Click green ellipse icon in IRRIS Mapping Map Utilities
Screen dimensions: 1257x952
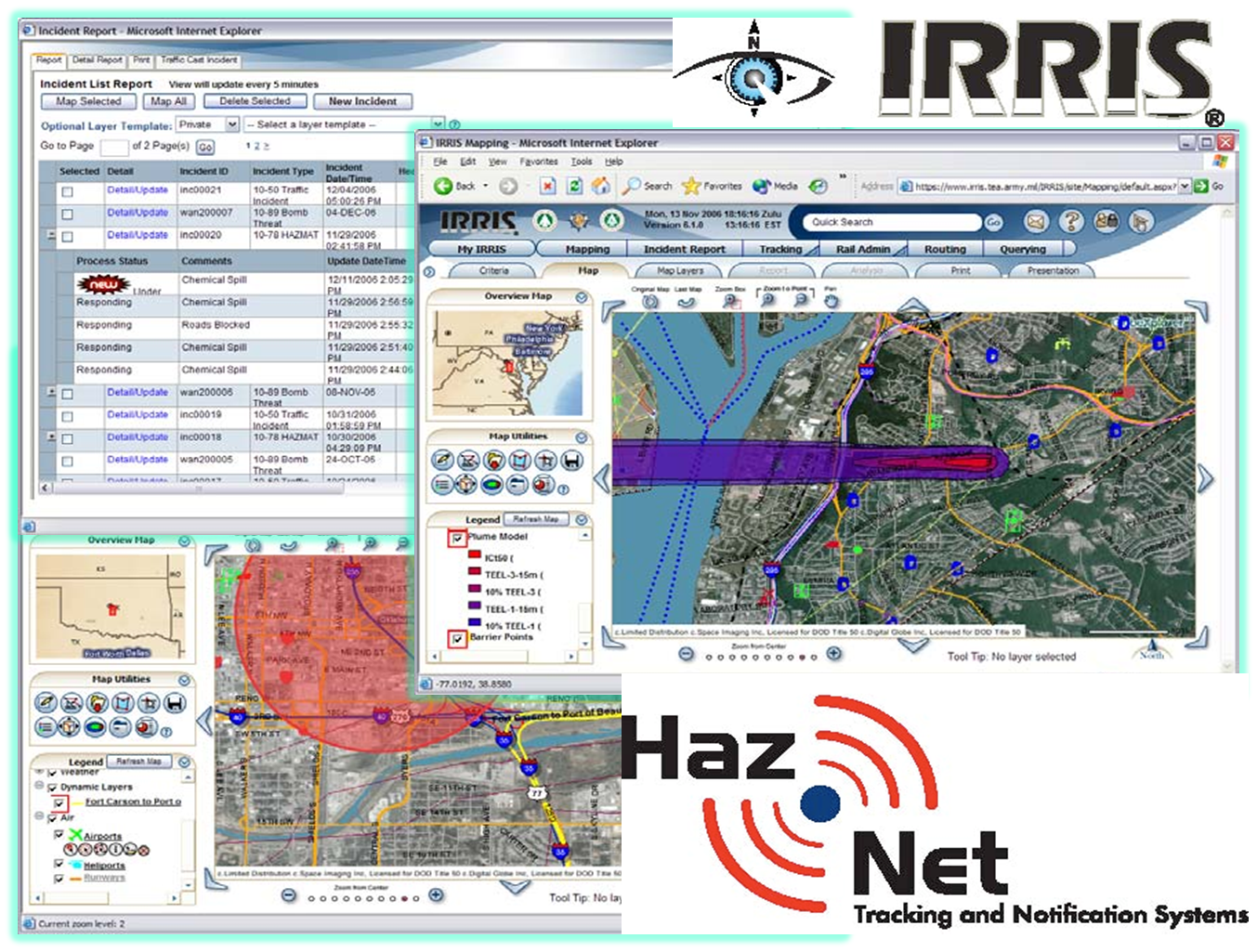(x=493, y=485)
